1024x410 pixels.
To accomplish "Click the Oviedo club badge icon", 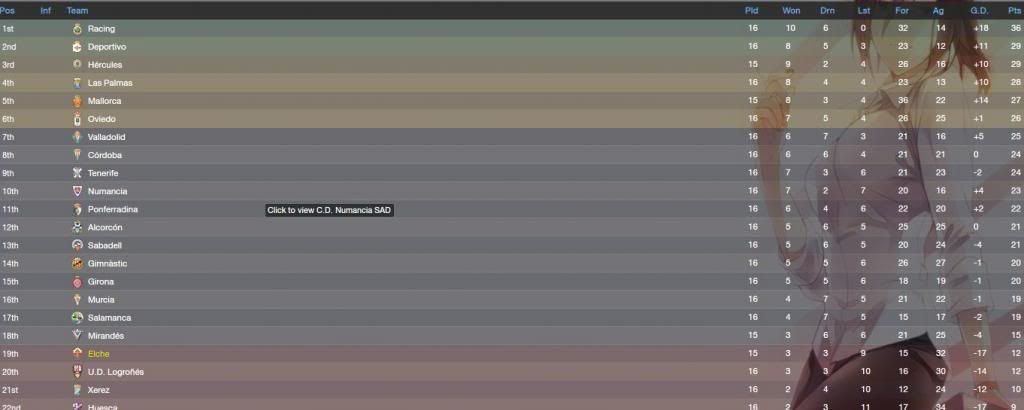I will 77,119.
